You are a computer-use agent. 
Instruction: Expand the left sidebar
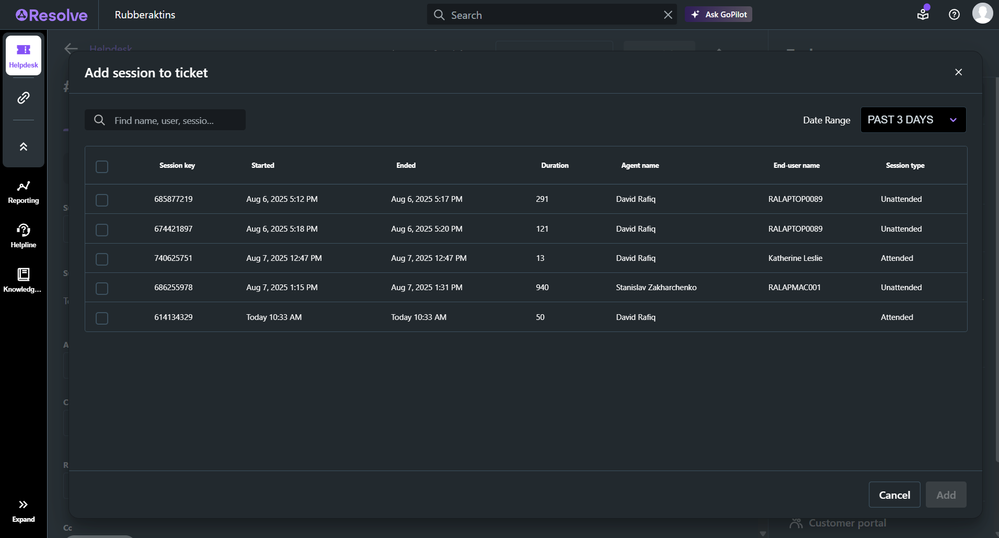[23, 510]
